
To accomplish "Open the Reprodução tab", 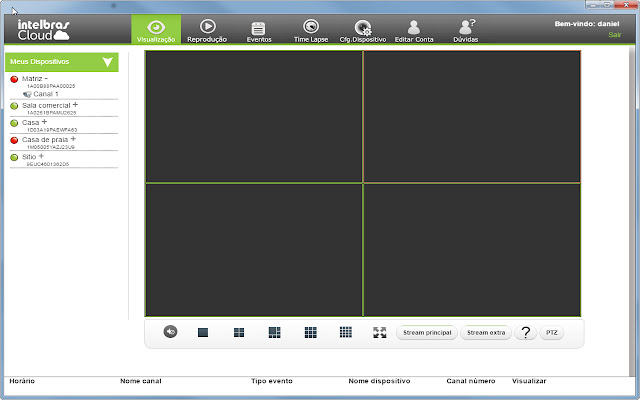I will [x=207, y=30].
